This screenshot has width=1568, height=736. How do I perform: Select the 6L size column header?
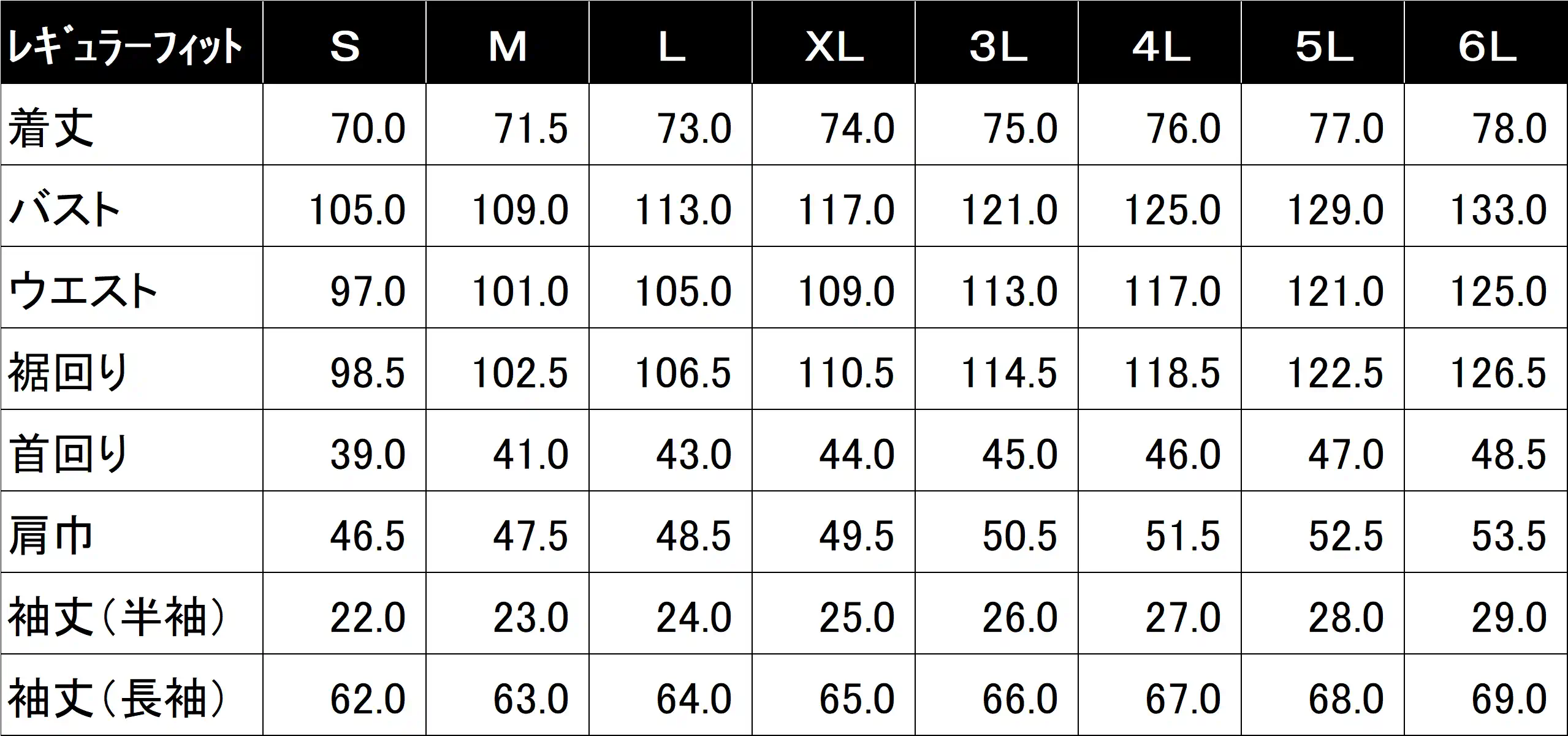click(x=1486, y=42)
